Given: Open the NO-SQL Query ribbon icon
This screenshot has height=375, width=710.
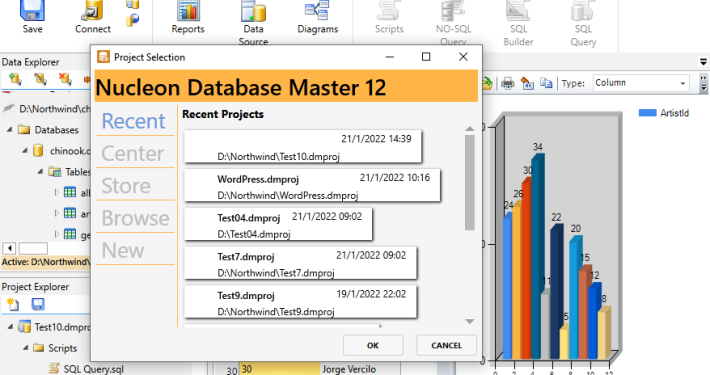Looking at the screenshot, I should 453,11.
